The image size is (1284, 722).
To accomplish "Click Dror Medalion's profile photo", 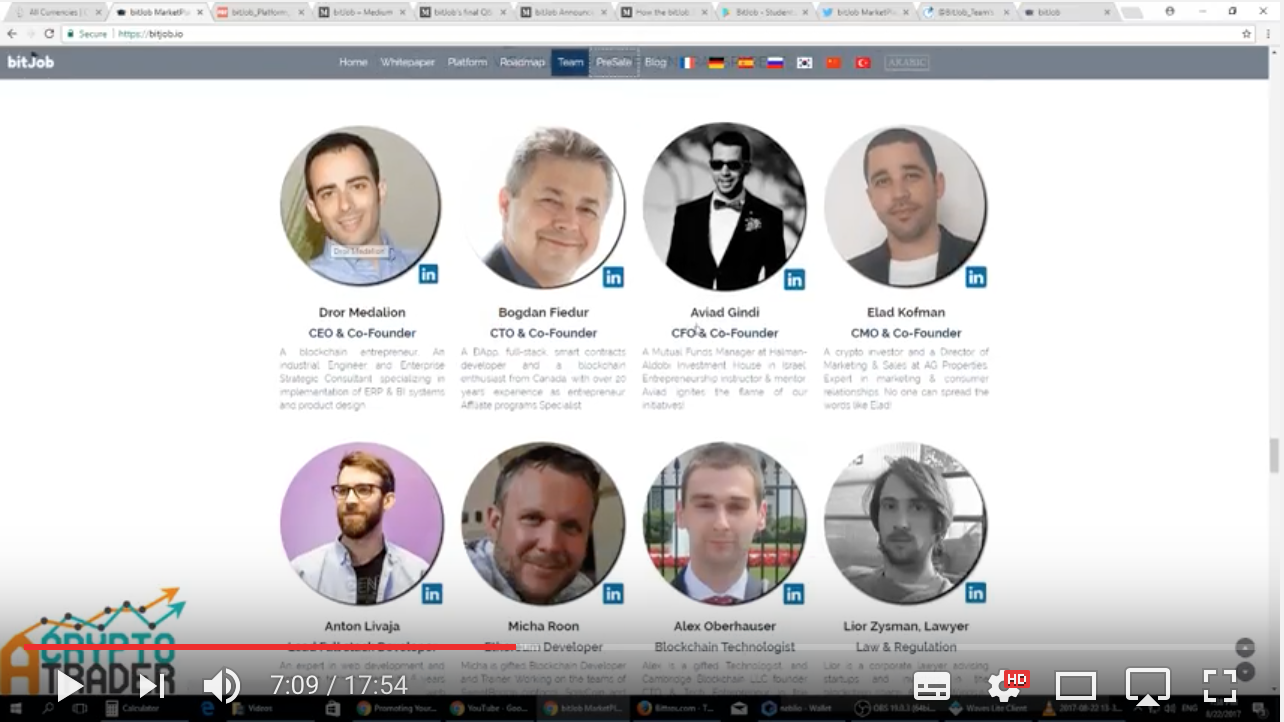I will coord(360,206).
